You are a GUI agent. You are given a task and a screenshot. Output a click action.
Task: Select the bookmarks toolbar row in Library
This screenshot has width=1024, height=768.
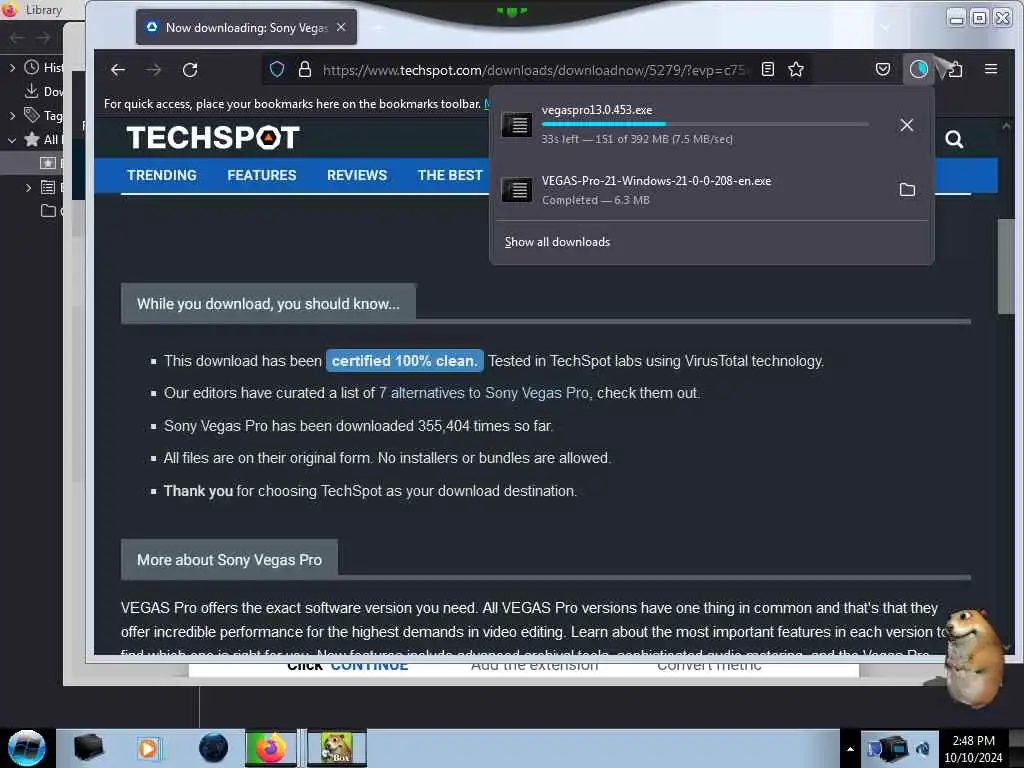click(33, 163)
